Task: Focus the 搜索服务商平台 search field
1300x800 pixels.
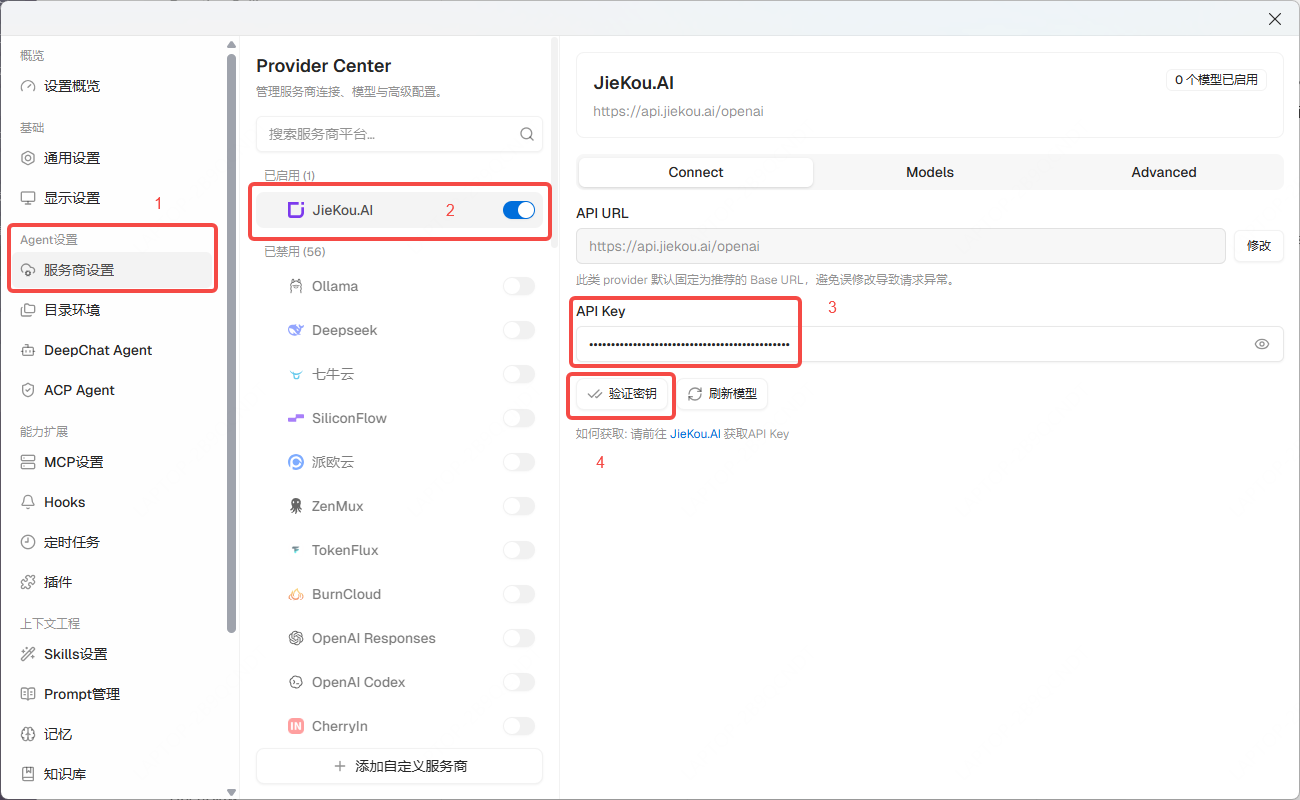Action: [400, 134]
